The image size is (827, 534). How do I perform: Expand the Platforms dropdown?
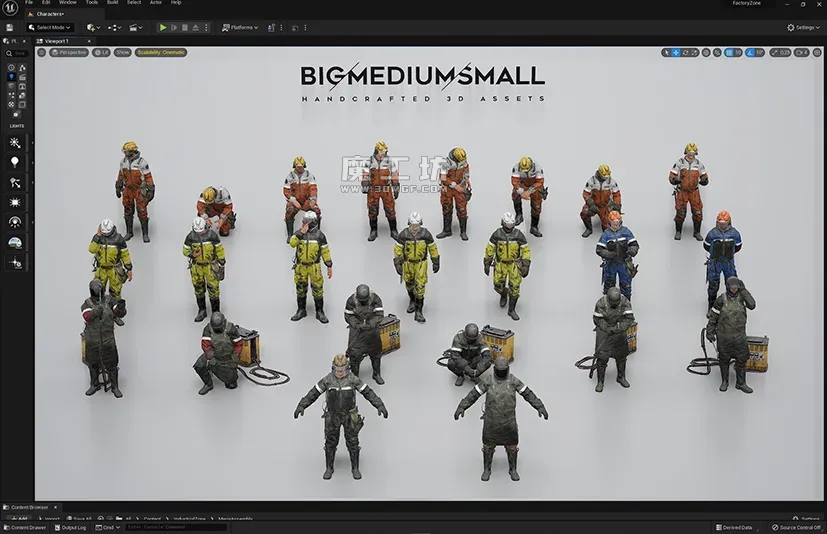pos(240,27)
